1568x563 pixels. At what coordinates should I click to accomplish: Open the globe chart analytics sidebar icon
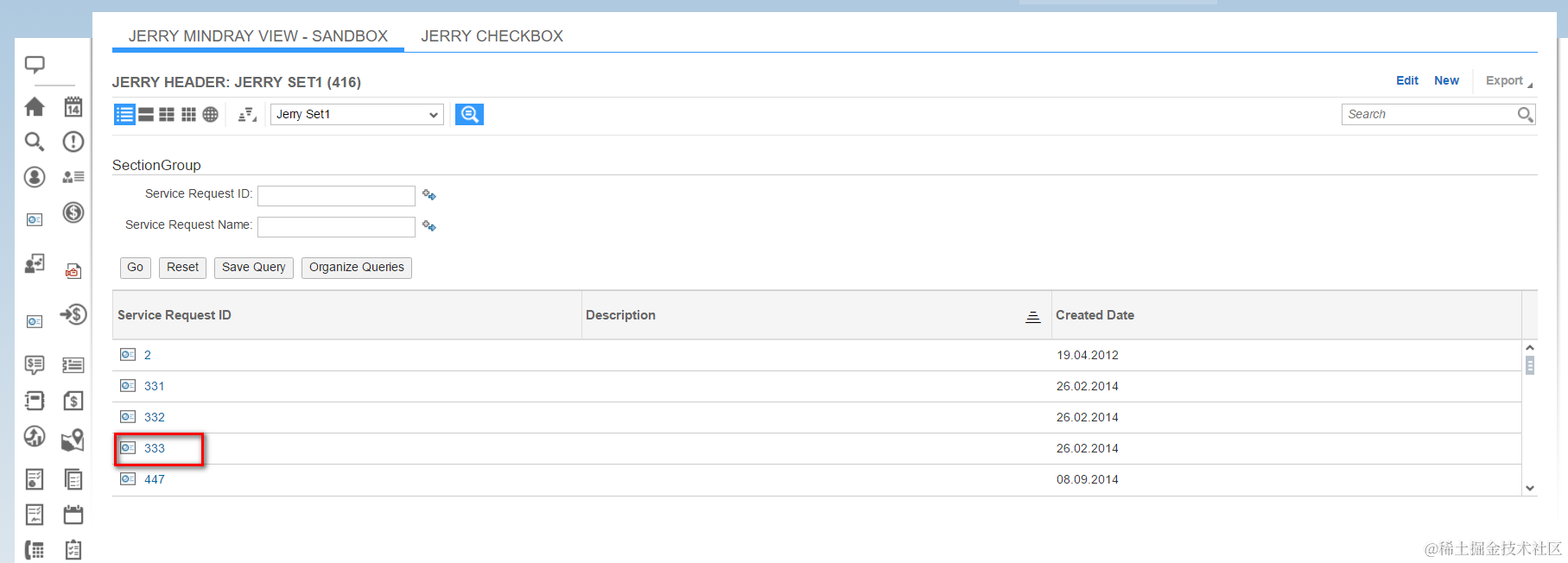point(35,437)
